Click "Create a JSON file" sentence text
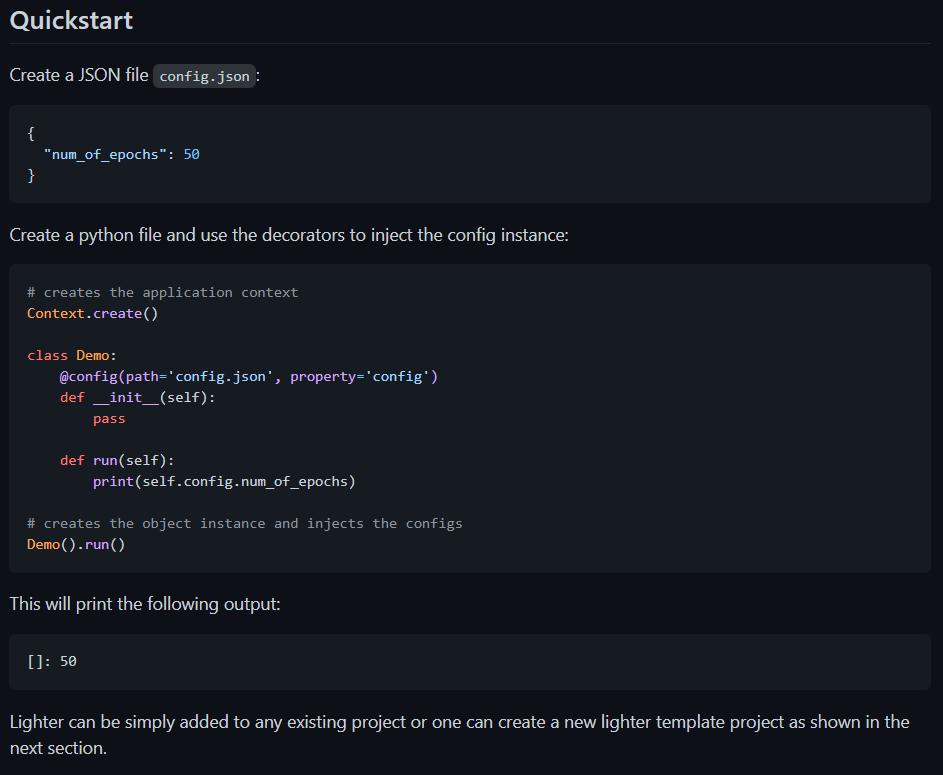This screenshot has height=775, width=943. 79,75
